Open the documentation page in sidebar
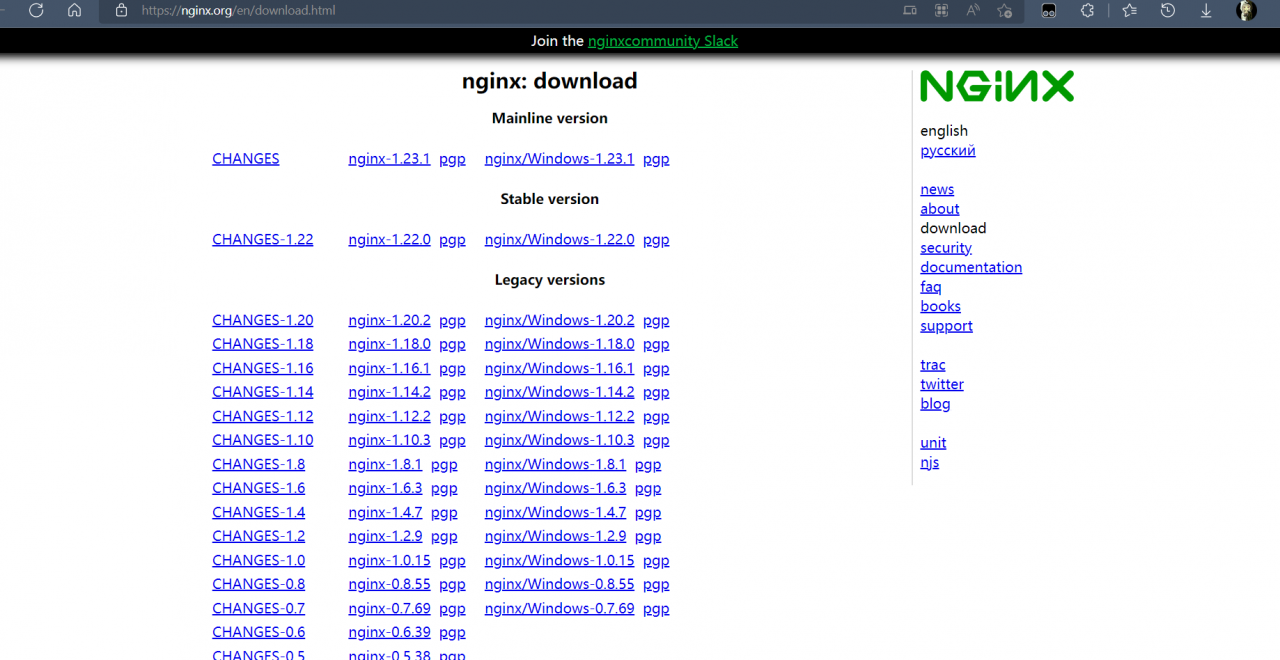Viewport: 1280px width, 660px height. [971, 268]
